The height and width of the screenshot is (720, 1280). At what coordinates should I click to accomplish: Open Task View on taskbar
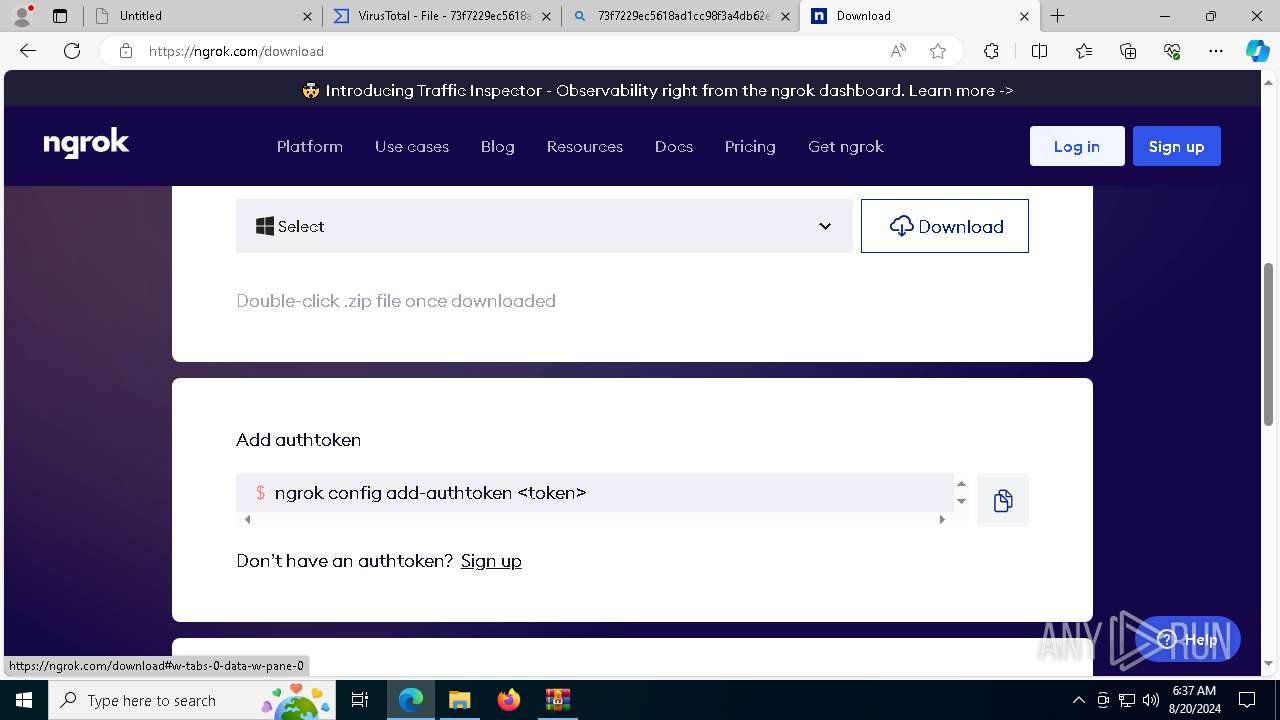(360, 700)
